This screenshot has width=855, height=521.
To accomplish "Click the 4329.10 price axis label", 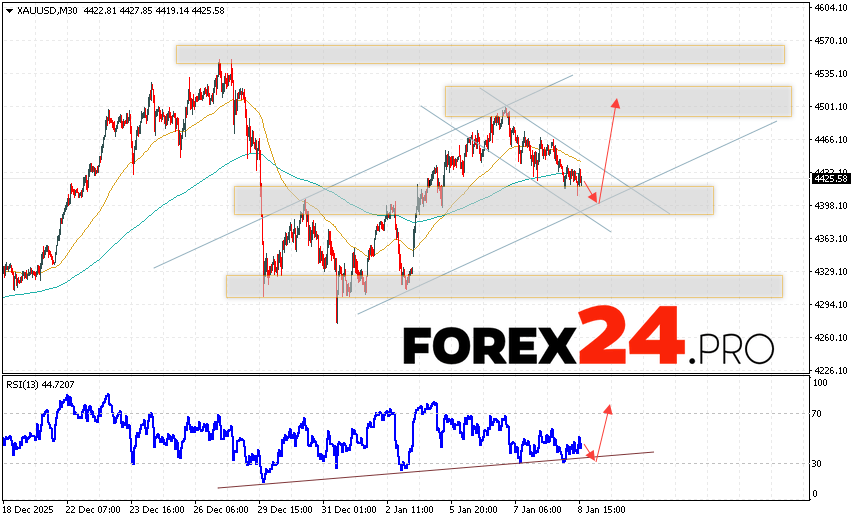I will [831, 272].
